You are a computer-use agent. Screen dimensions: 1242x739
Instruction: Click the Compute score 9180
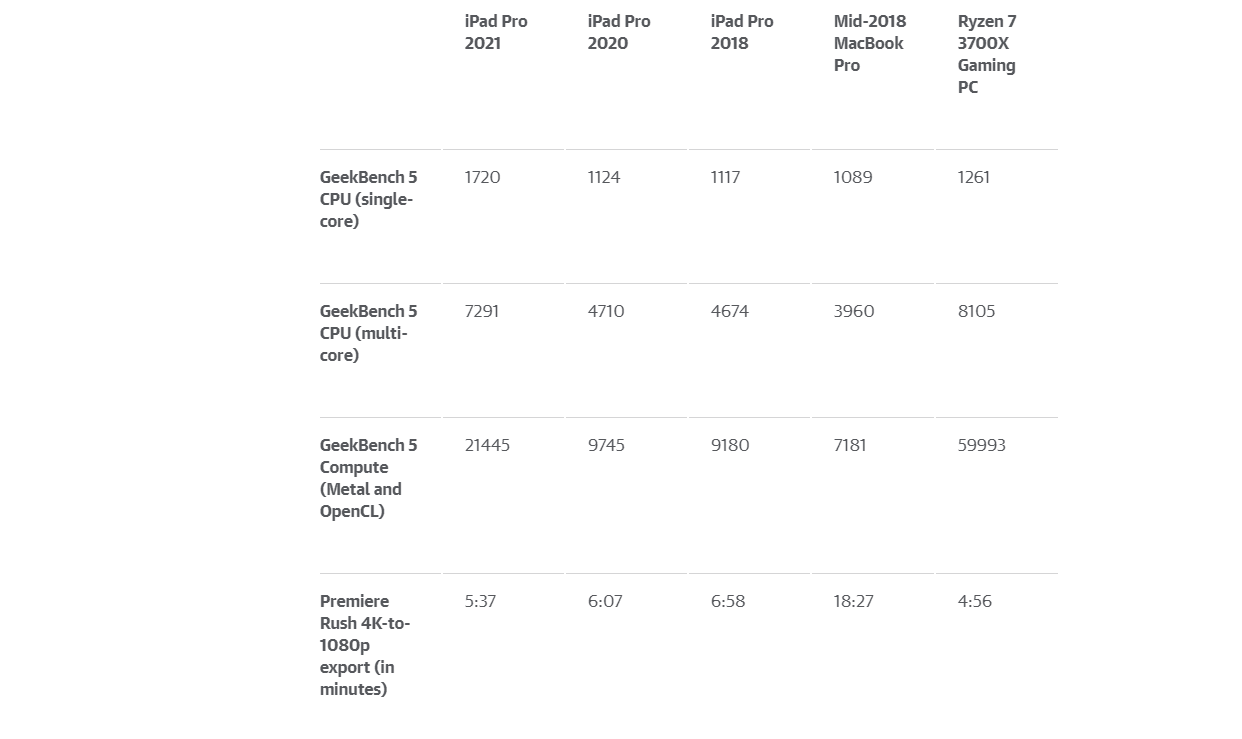(x=730, y=445)
